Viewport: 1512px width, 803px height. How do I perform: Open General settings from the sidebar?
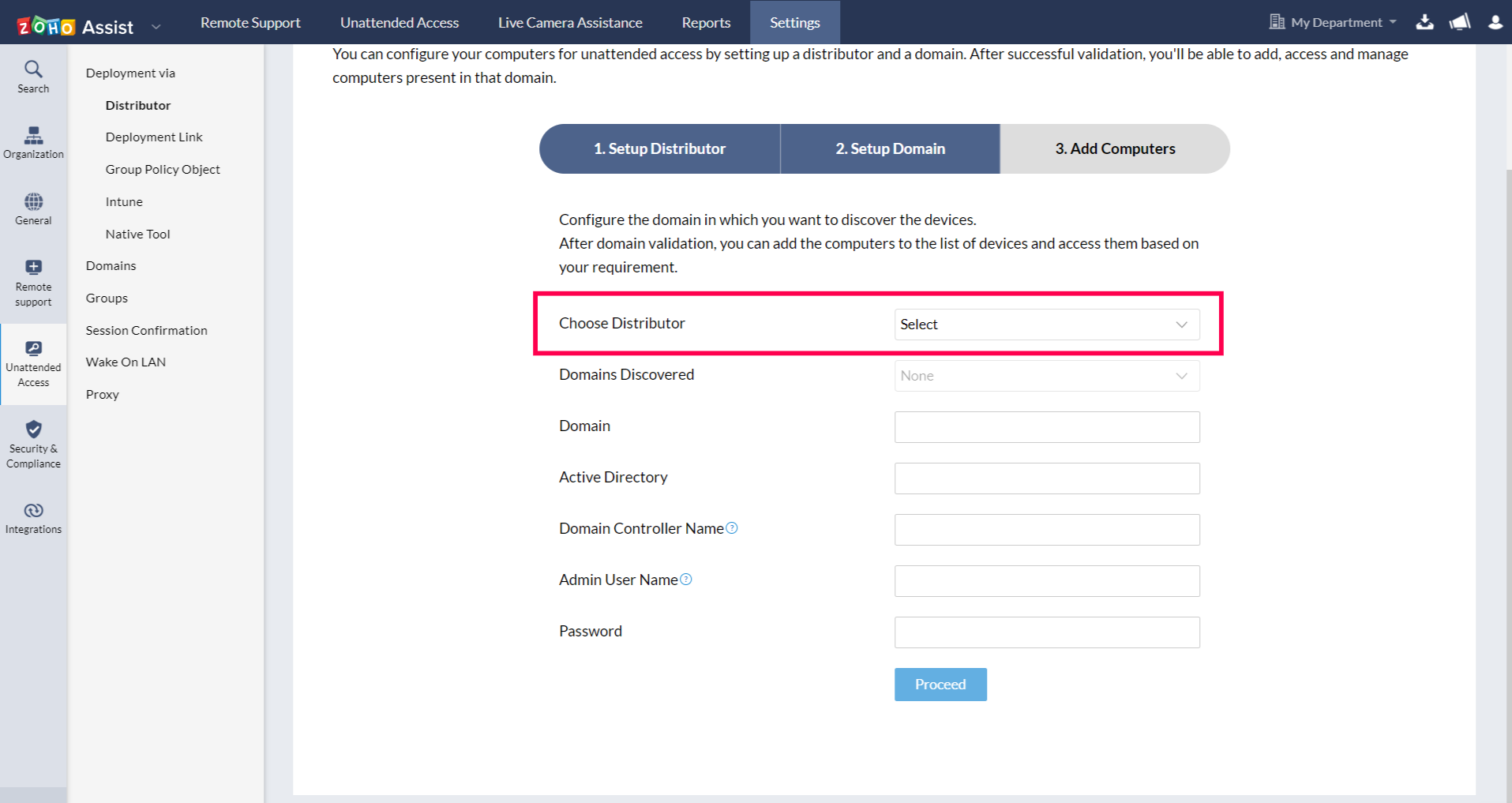click(32, 208)
